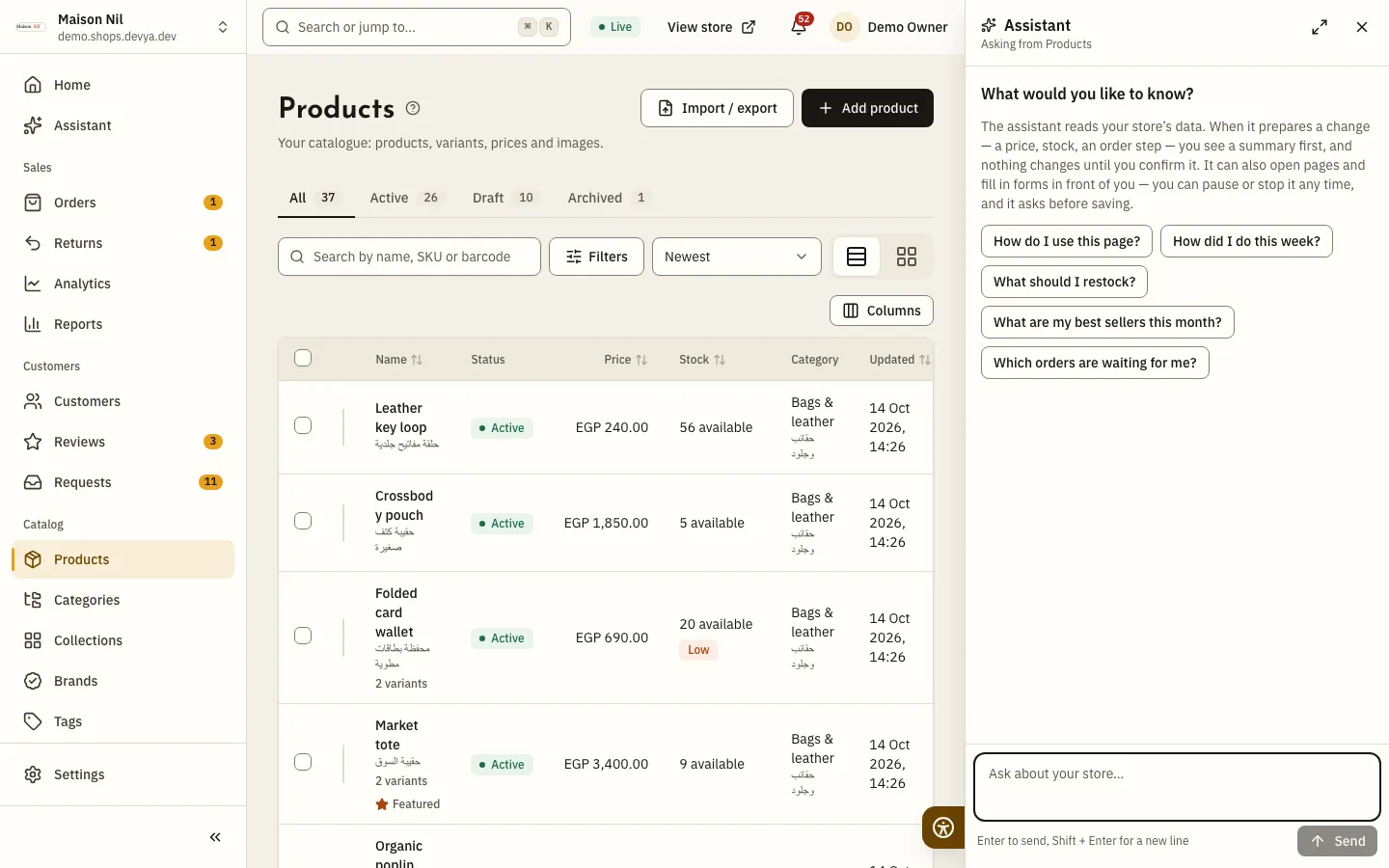1389x868 pixels.
Task: Select the Leather key loop row checkbox
Action: point(303,425)
